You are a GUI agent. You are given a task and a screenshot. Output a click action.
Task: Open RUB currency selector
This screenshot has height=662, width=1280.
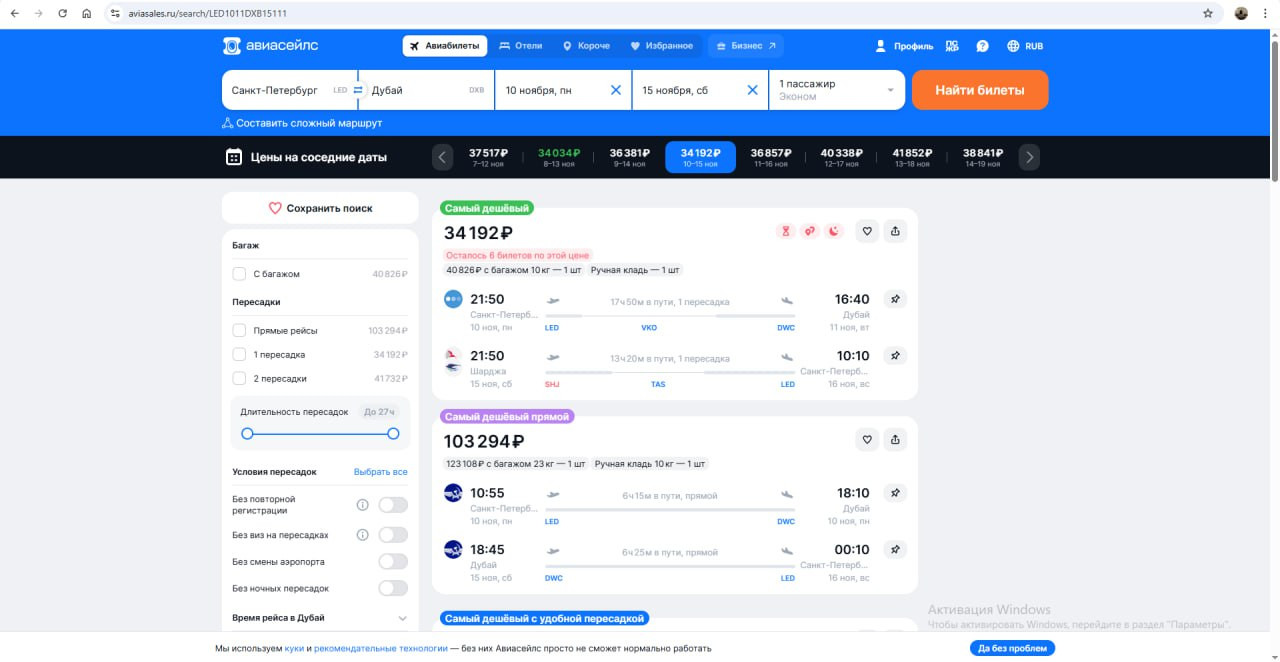pyautogui.click(x=1025, y=46)
